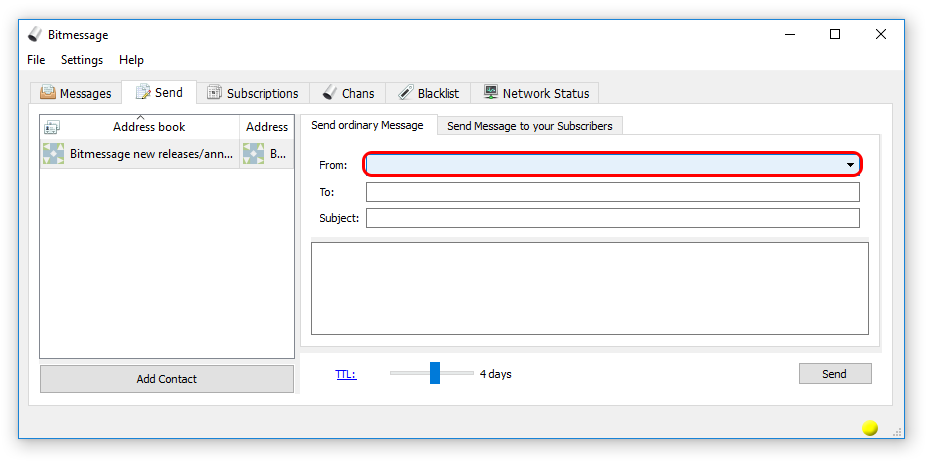
Task: Open the Help menu
Action: 131,60
